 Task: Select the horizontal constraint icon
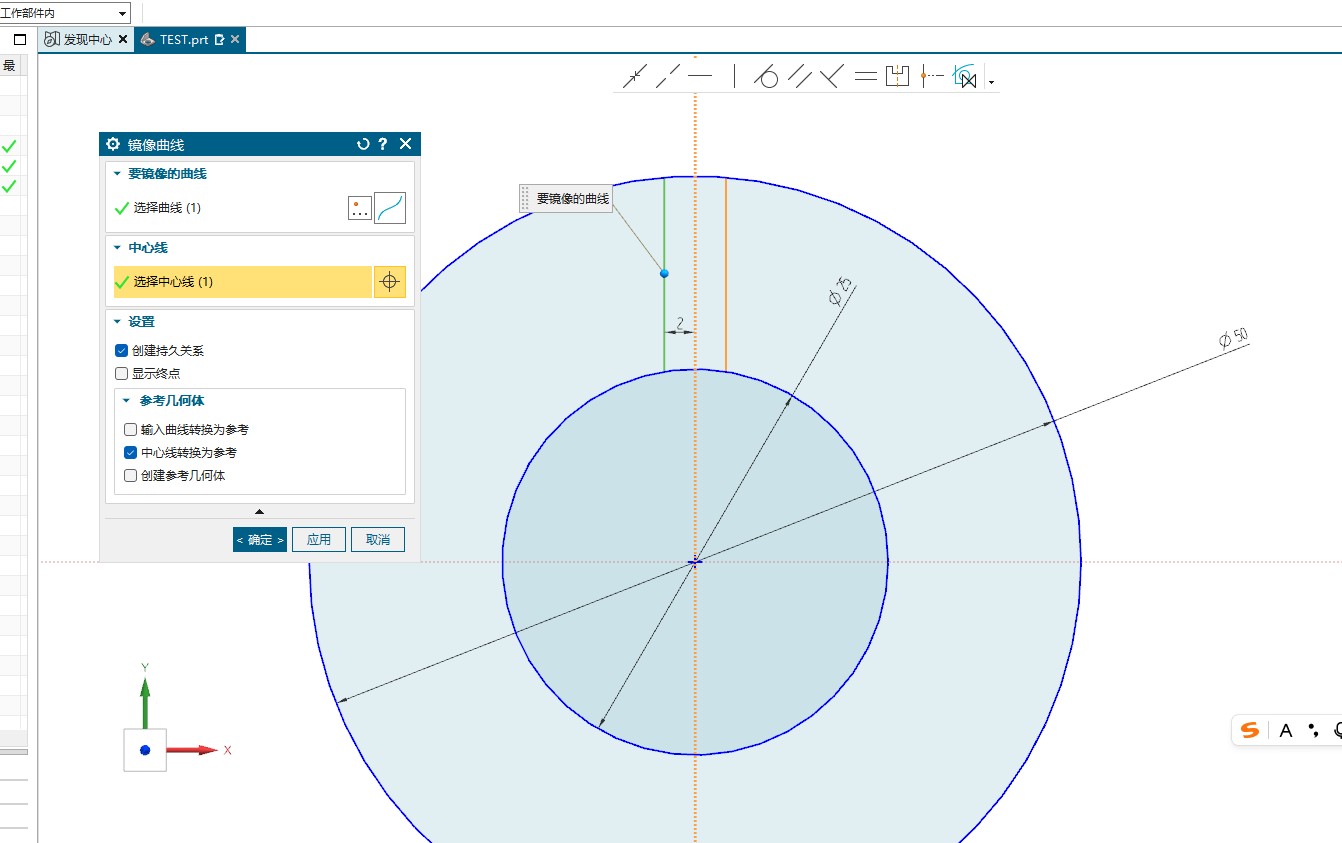point(700,76)
